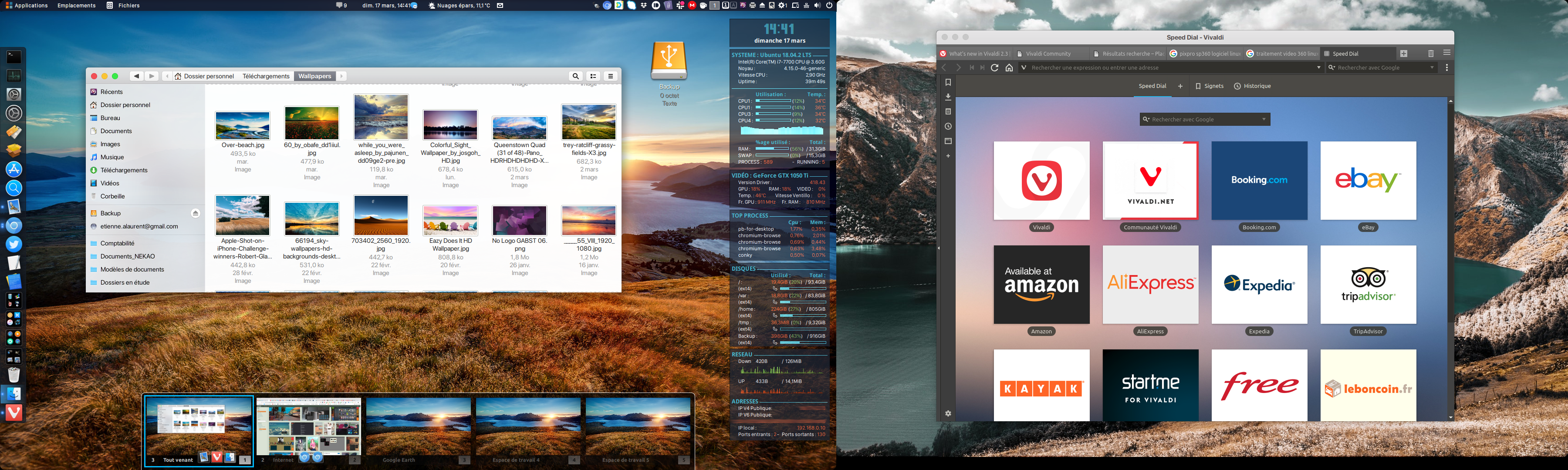Open the vertical dots menu in Vivaldi toolbar
1568x470 pixels.
click(1447, 68)
